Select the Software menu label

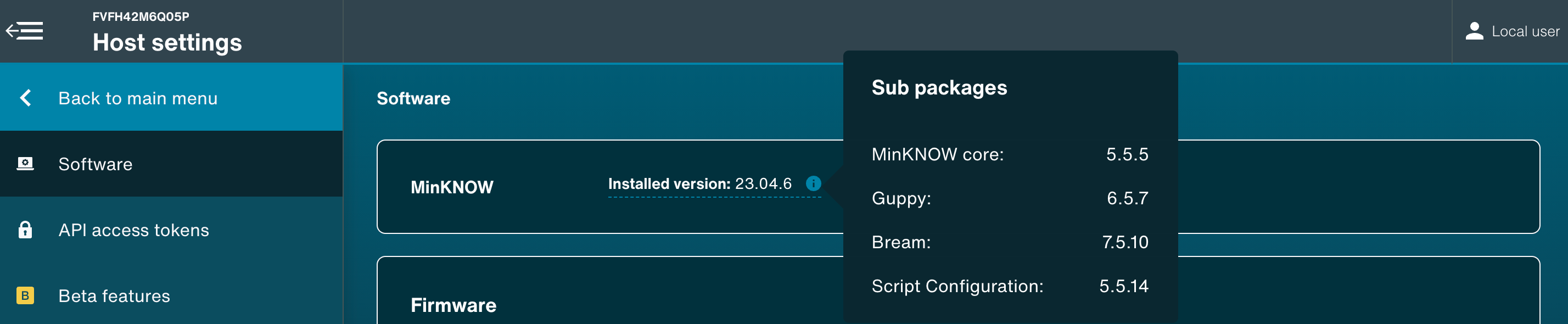pyautogui.click(x=95, y=164)
